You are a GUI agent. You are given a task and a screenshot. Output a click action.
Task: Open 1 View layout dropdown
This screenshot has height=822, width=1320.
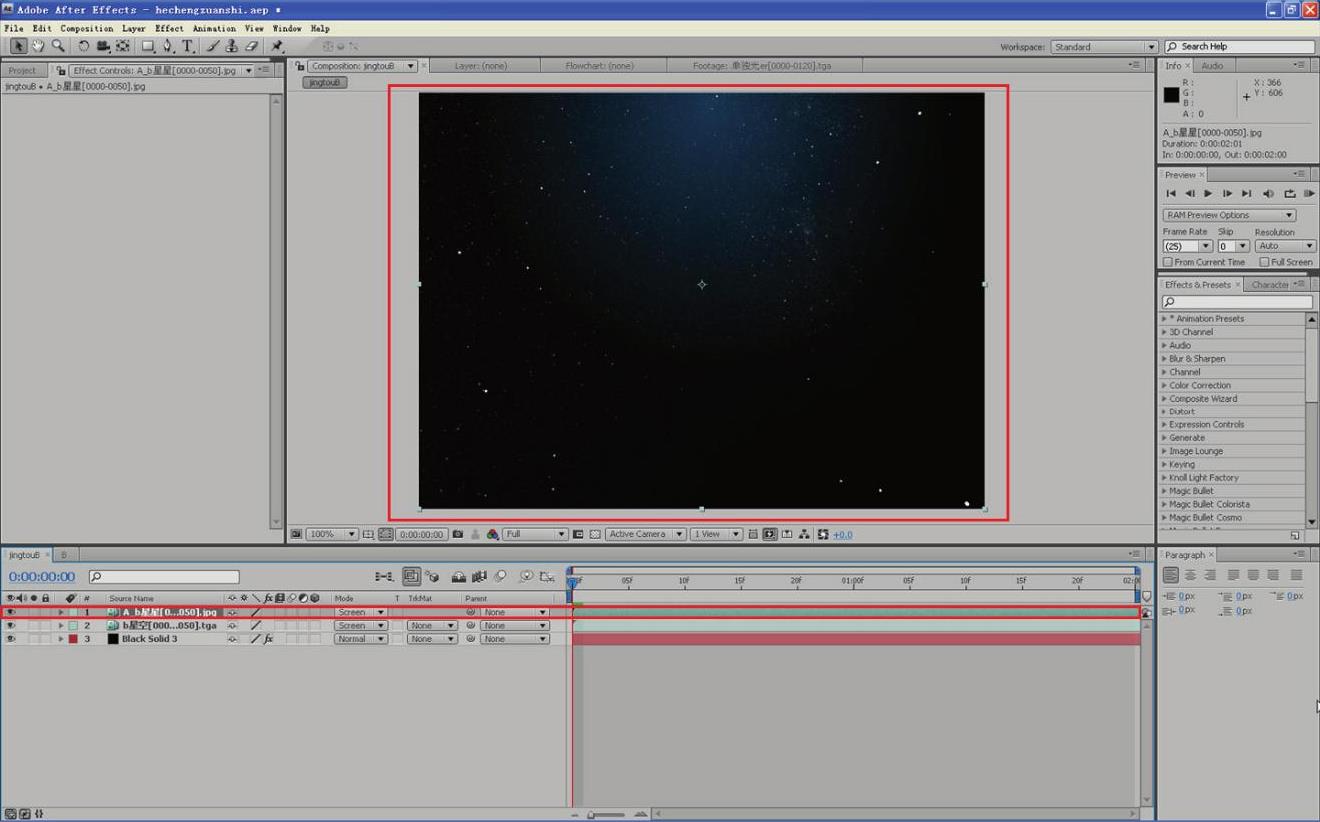(717, 534)
